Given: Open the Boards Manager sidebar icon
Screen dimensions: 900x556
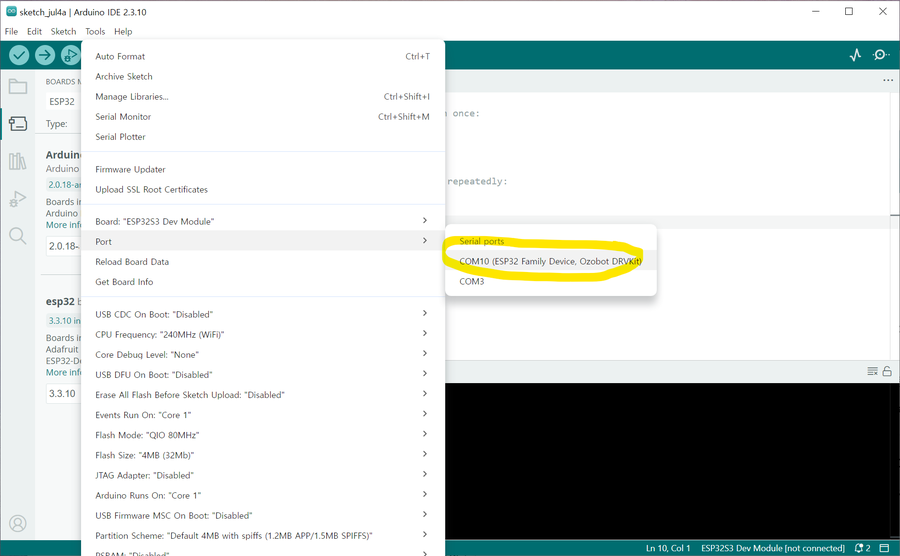Looking at the screenshot, I should [18, 123].
